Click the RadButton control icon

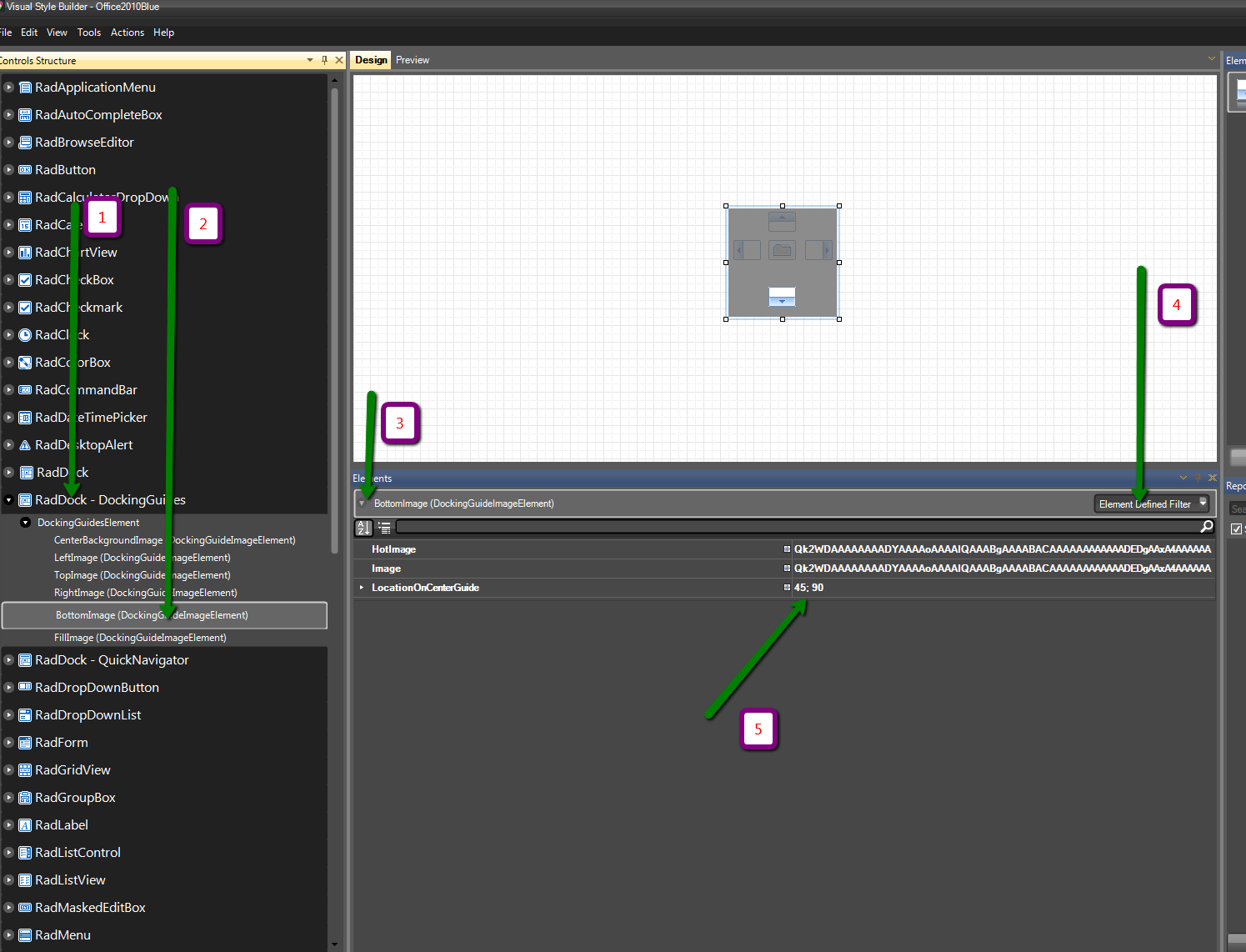(25, 170)
